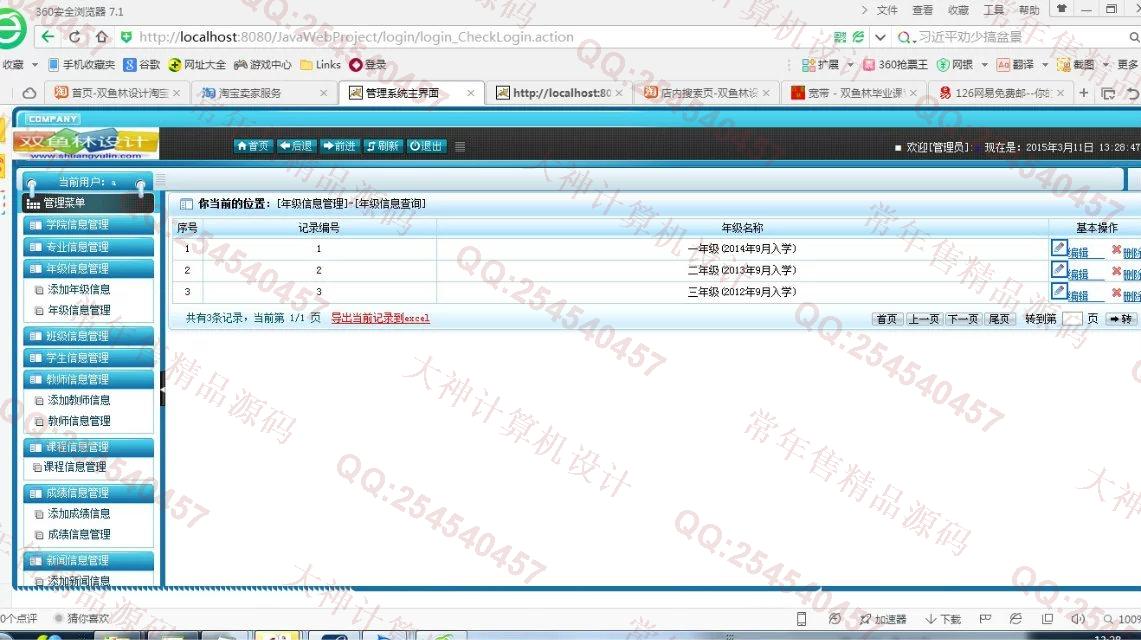
Task: Click the 转 go-to-page button
Action: click(1120, 319)
